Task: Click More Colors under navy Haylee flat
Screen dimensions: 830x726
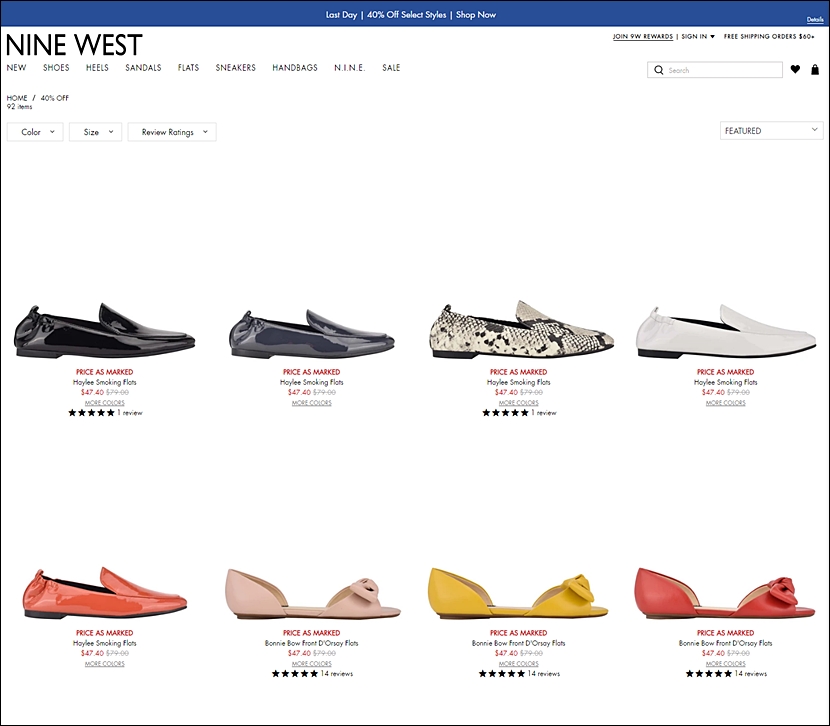Action: tap(312, 403)
